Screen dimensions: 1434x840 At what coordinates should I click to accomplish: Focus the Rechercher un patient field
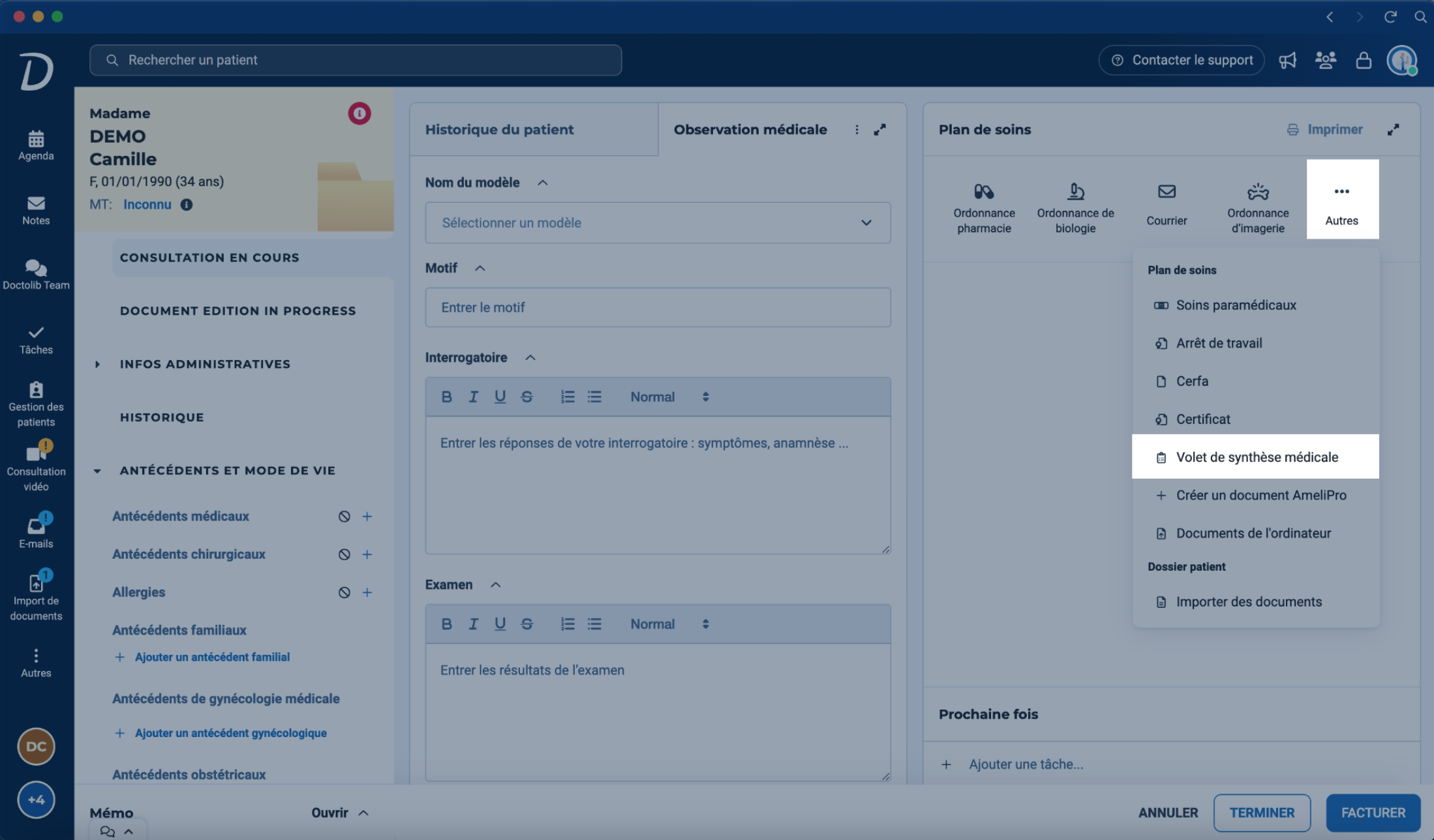tap(356, 60)
